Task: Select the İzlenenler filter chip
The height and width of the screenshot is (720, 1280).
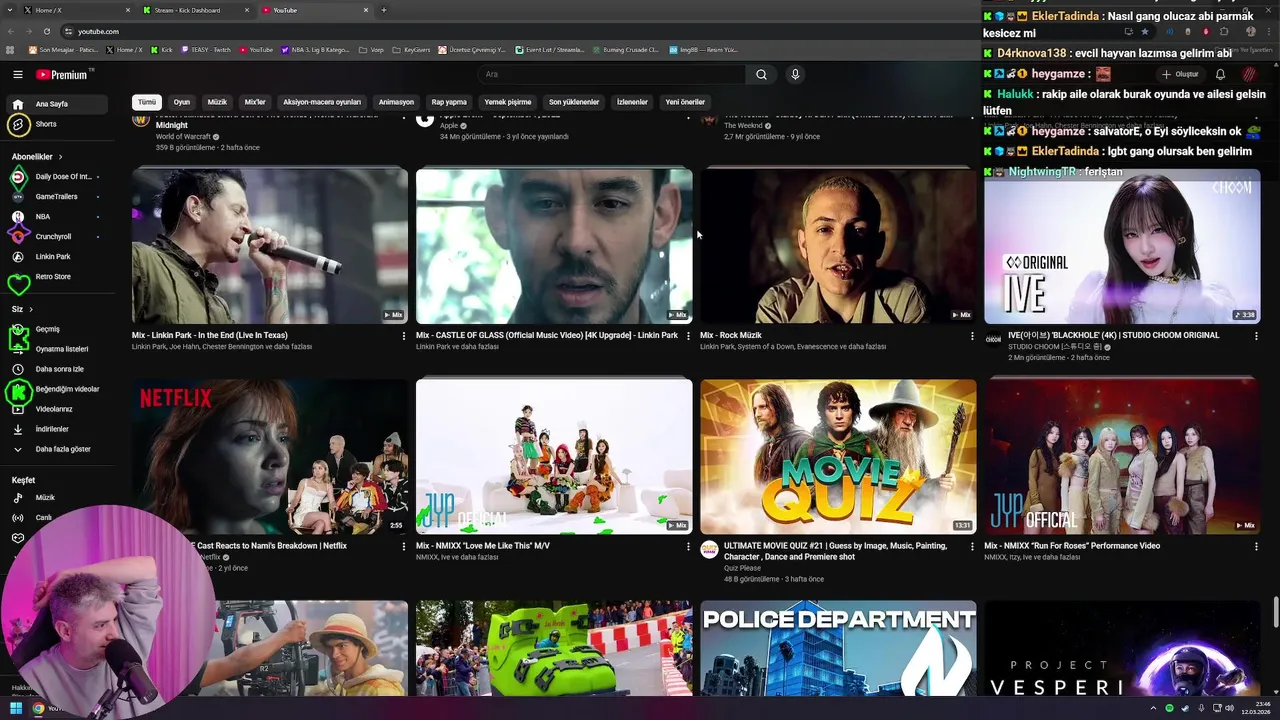Action: (632, 102)
